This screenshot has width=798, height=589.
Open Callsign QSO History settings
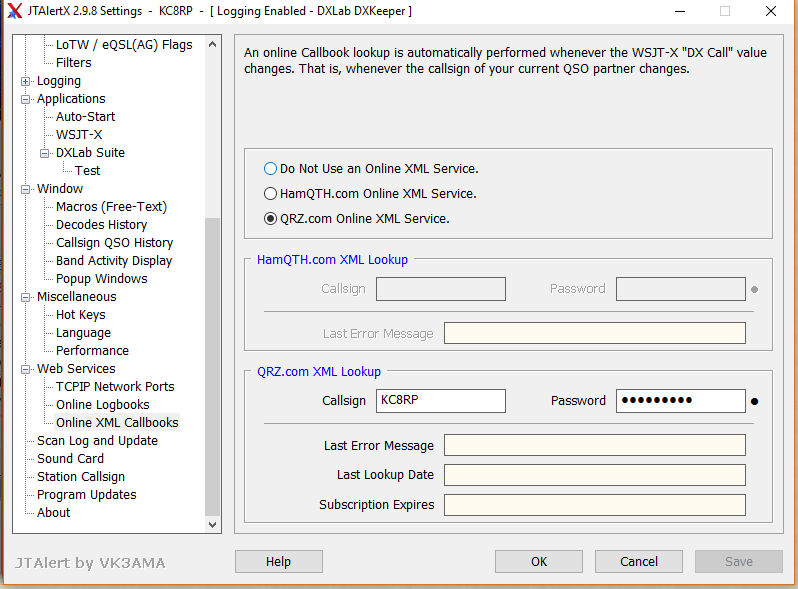point(115,243)
